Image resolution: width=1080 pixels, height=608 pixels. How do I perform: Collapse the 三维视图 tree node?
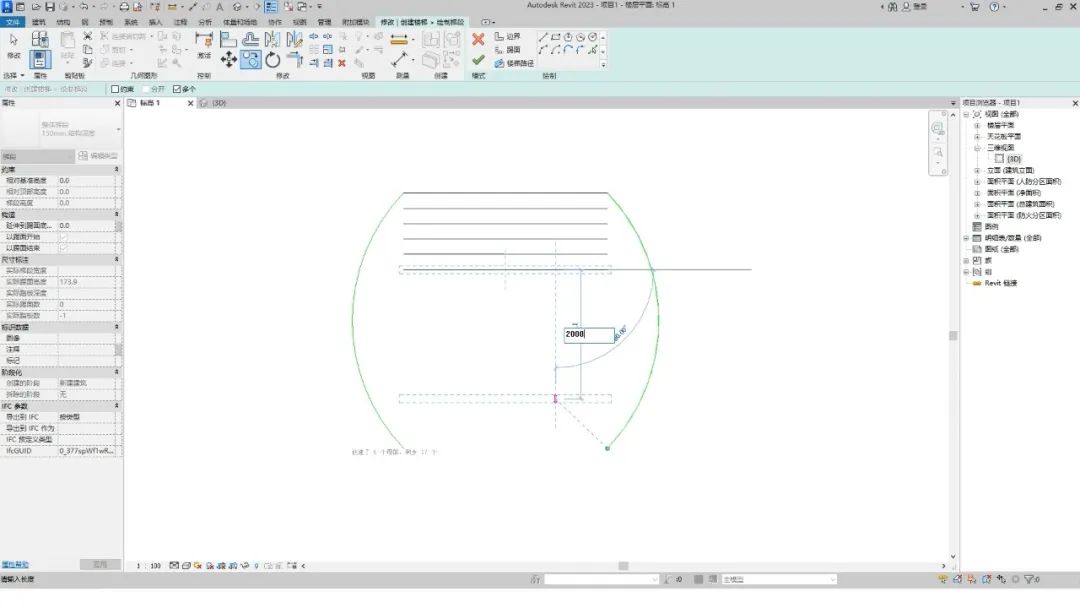(x=977, y=148)
